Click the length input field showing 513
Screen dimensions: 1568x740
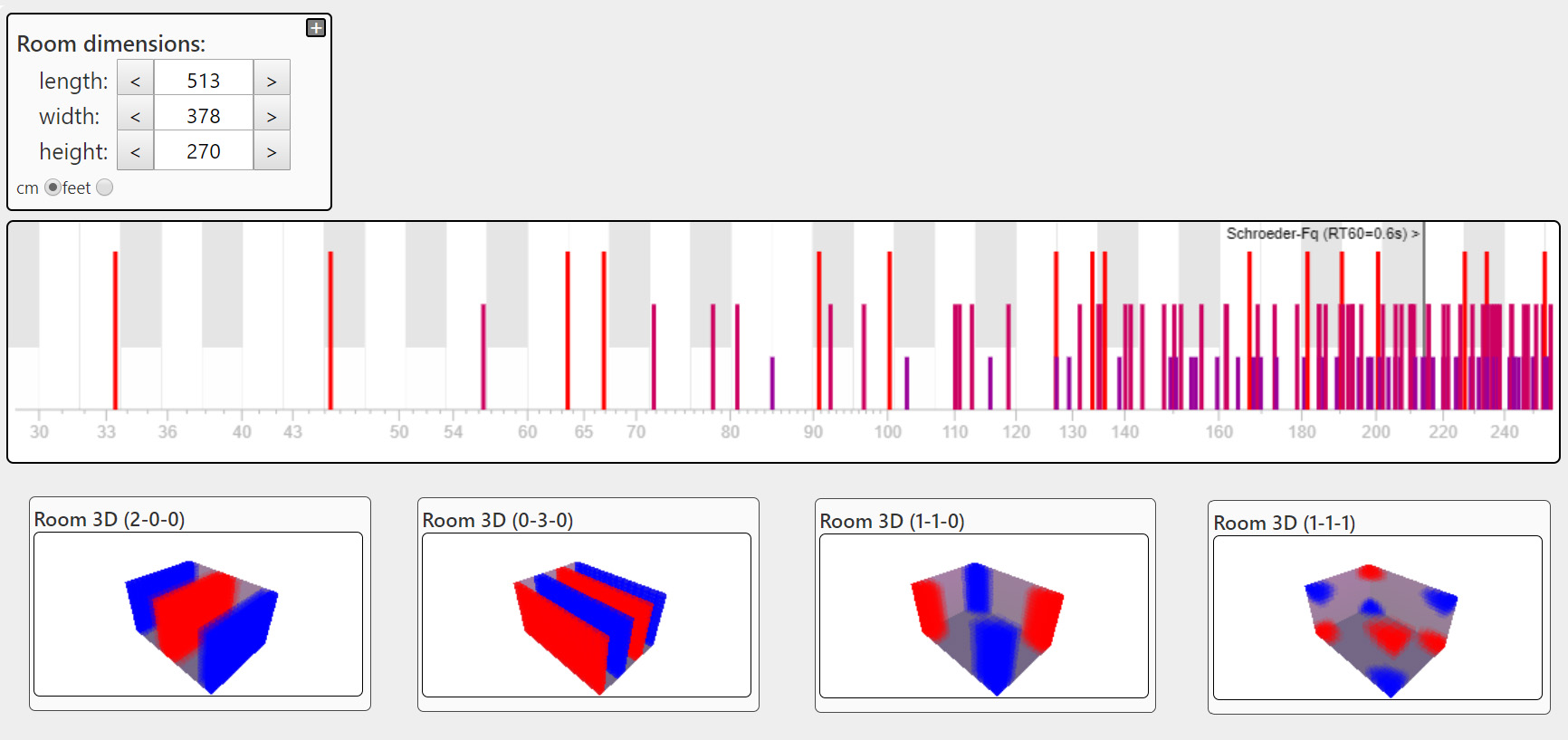coord(204,81)
